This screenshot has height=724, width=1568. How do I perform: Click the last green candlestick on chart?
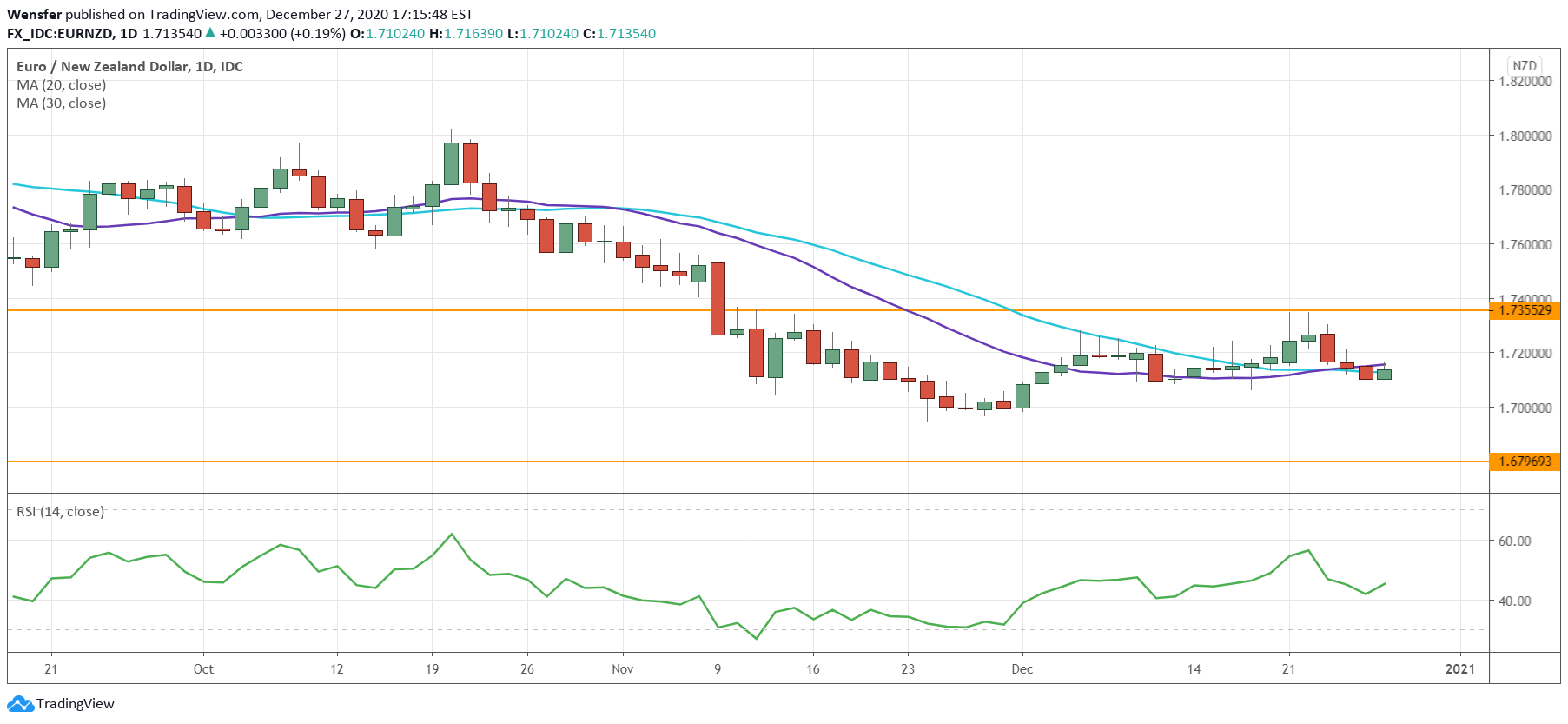(1384, 374)
